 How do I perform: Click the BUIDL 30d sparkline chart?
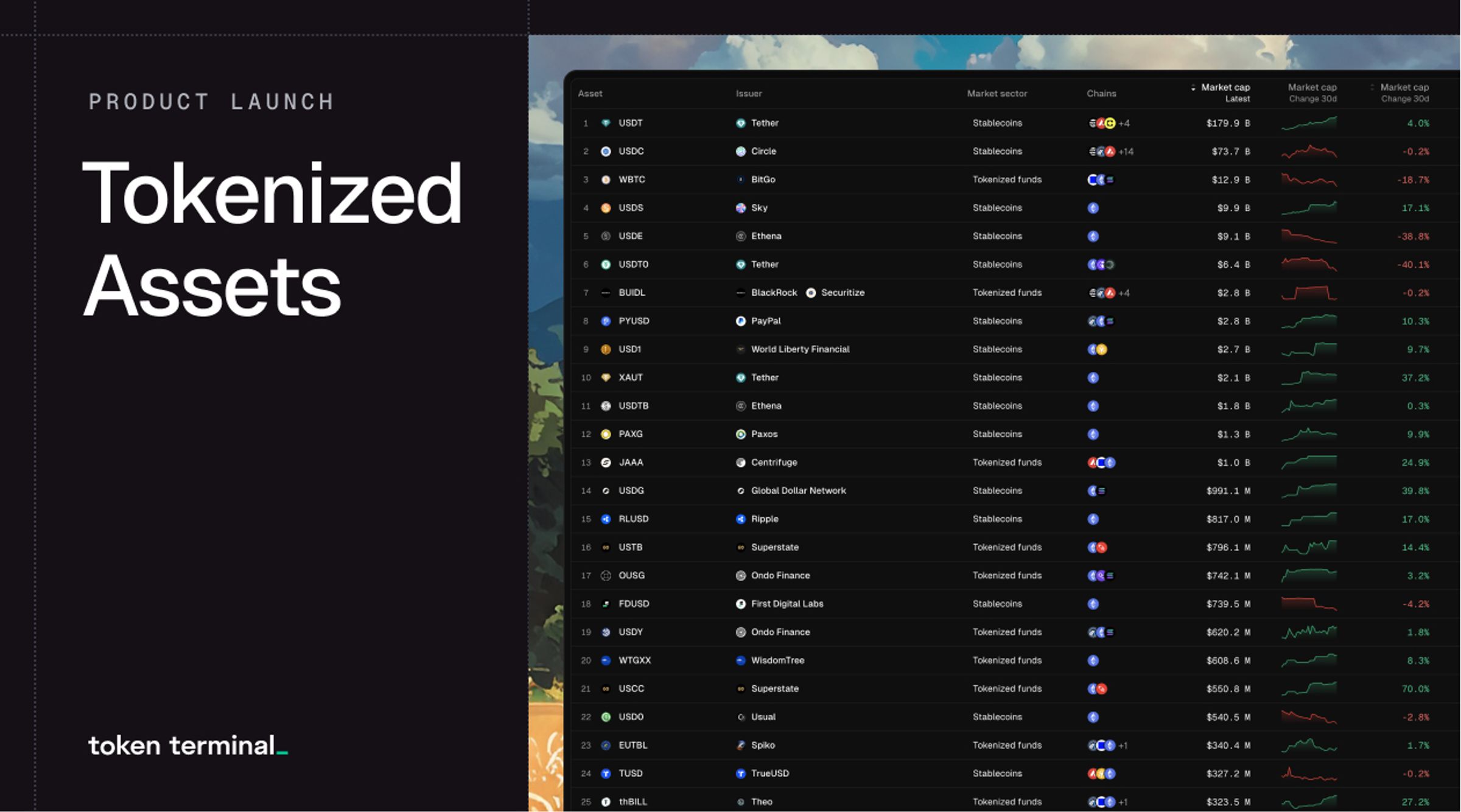tap(1309, 293)
